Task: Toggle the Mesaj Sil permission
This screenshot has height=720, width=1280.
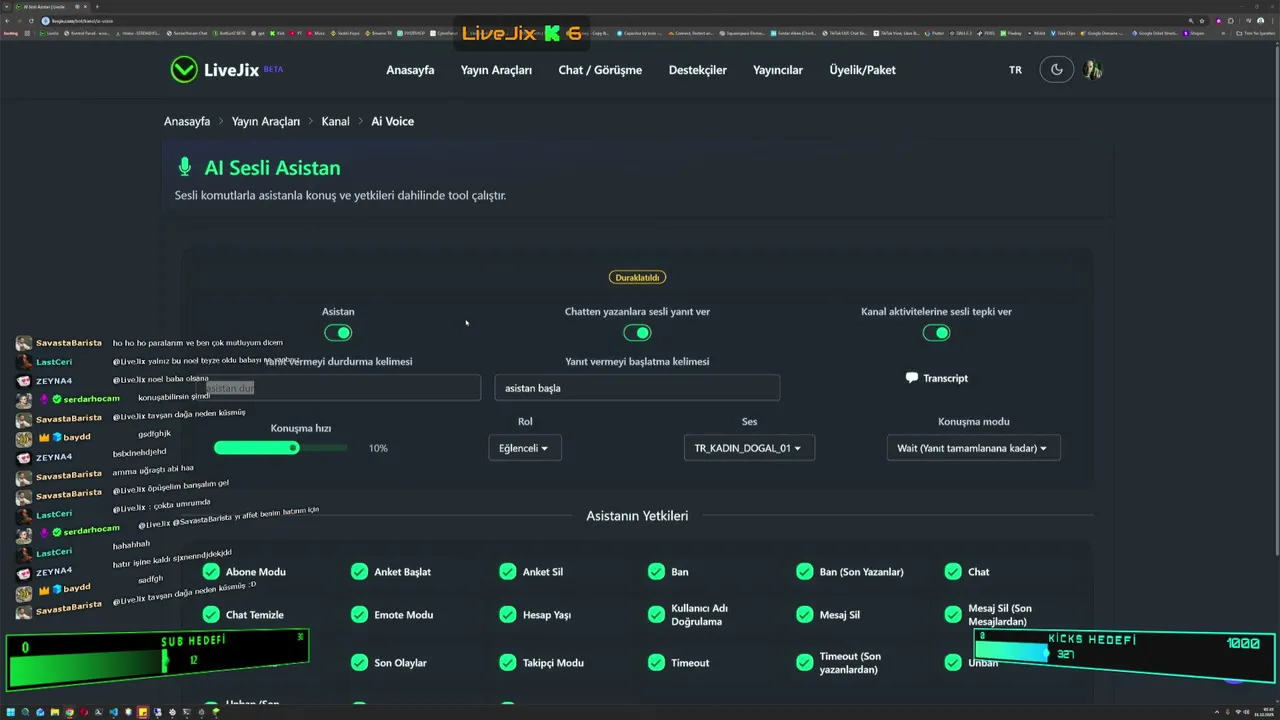Action: [805, 615]
